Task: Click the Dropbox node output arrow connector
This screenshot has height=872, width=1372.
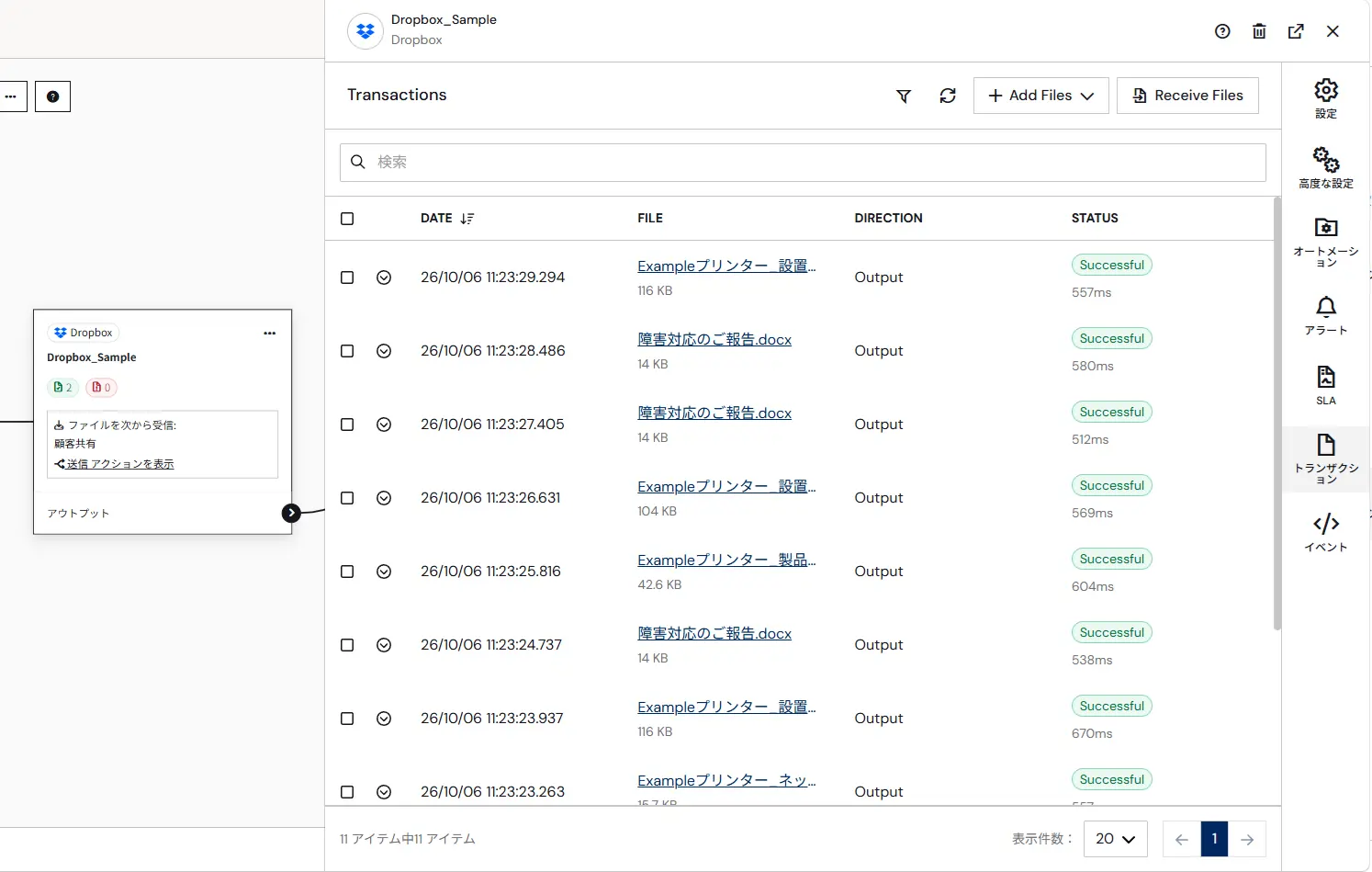Action: point(291,513)
